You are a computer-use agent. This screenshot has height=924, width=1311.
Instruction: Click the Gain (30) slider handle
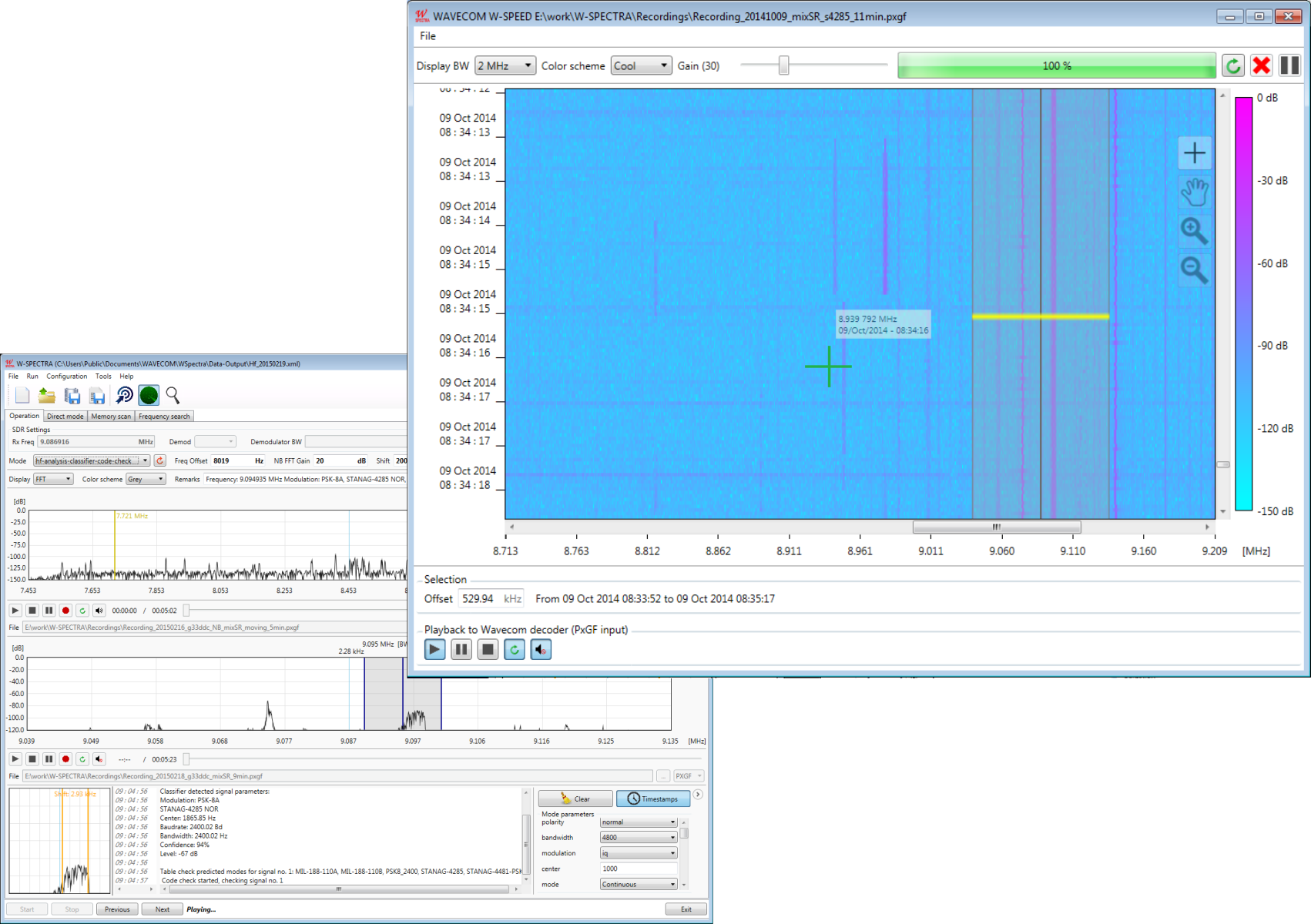pos(784,65)
